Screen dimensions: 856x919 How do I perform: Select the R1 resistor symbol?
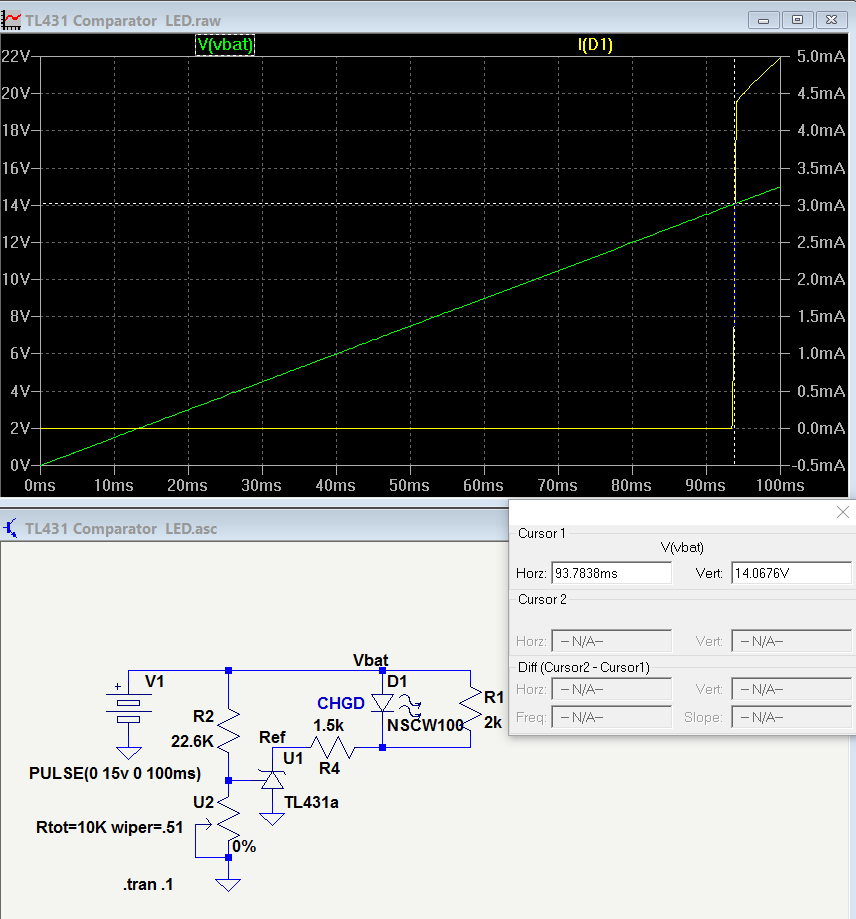470,709
